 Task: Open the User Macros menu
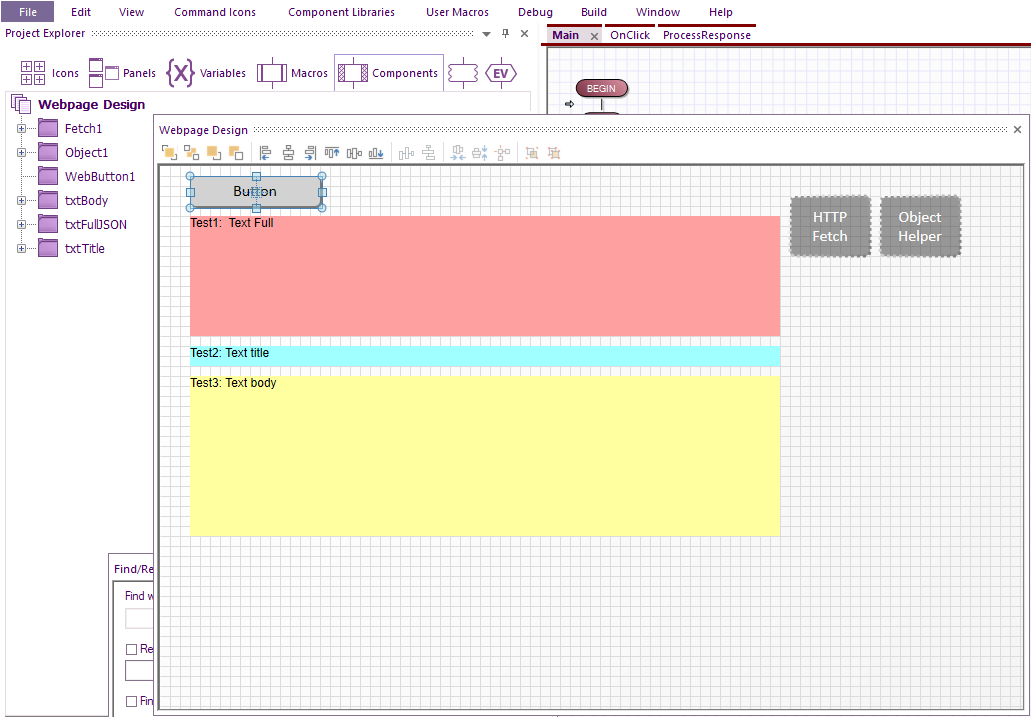pos(458,12)
